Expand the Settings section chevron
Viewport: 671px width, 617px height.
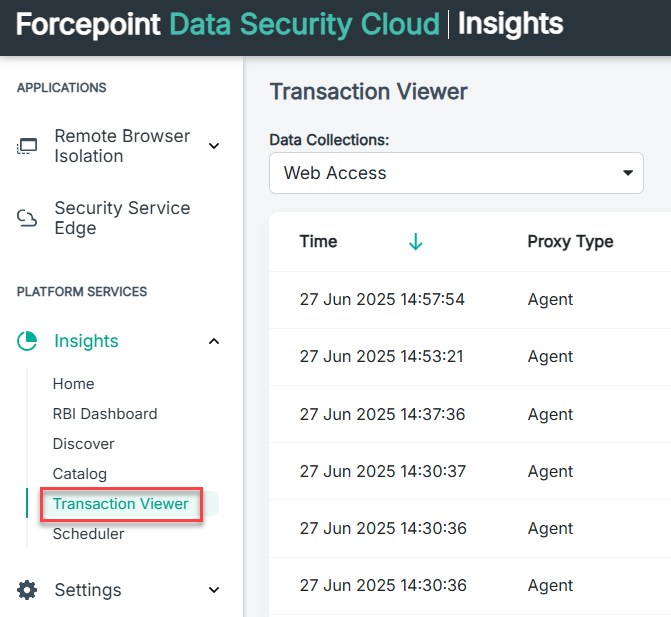214,590
